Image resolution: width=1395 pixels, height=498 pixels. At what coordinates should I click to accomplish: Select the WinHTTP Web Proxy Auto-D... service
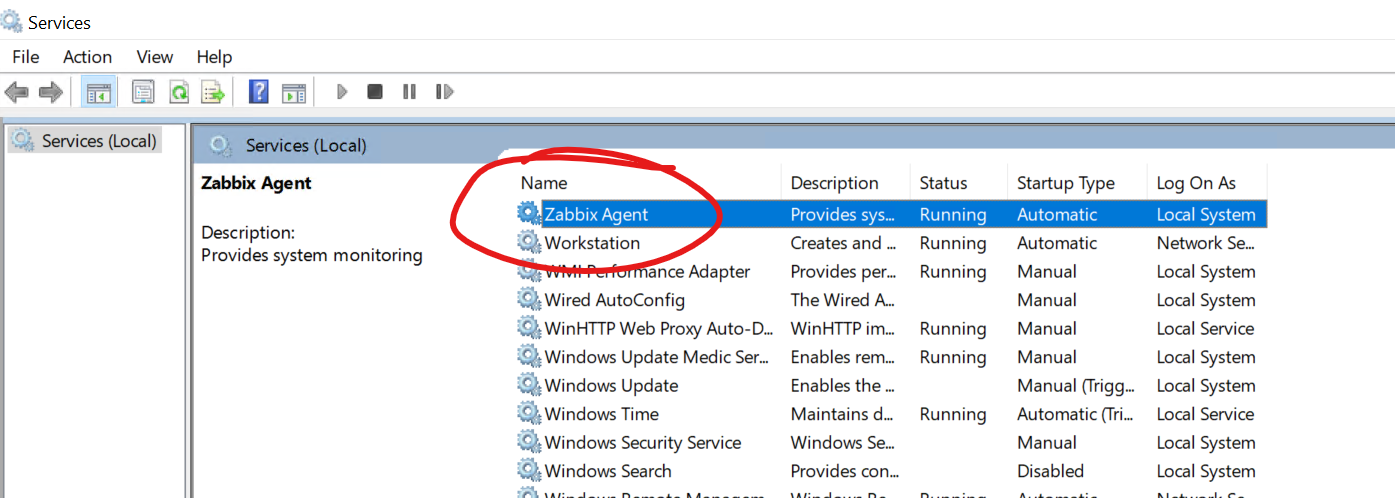[660, 328]
